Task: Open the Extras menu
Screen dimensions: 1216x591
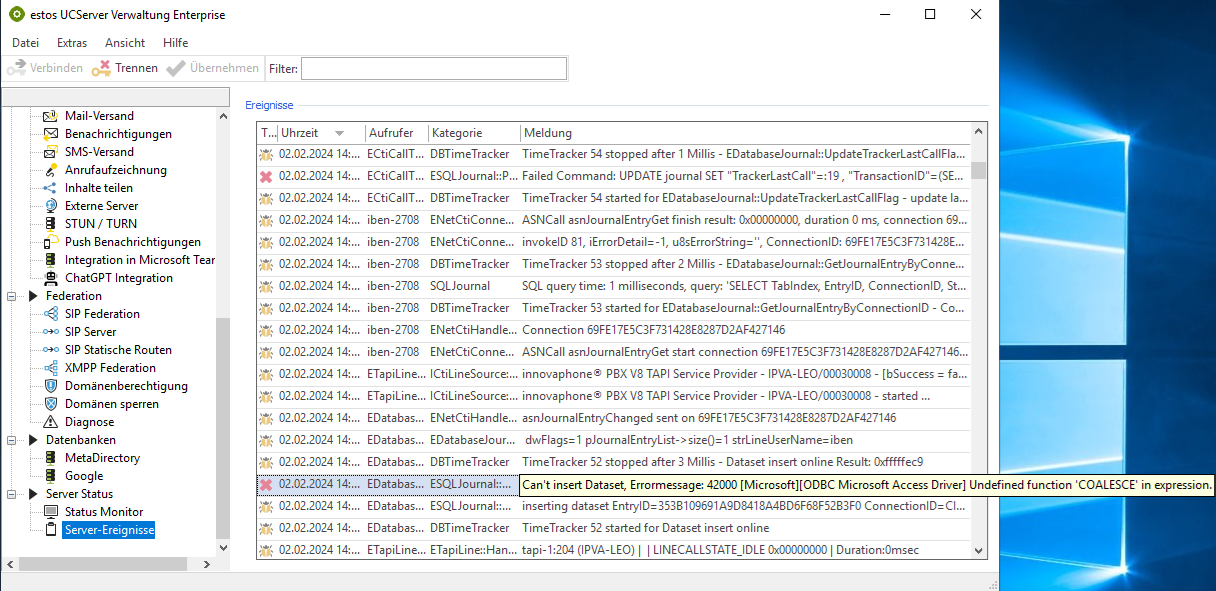Action: [x=72, y=43]
